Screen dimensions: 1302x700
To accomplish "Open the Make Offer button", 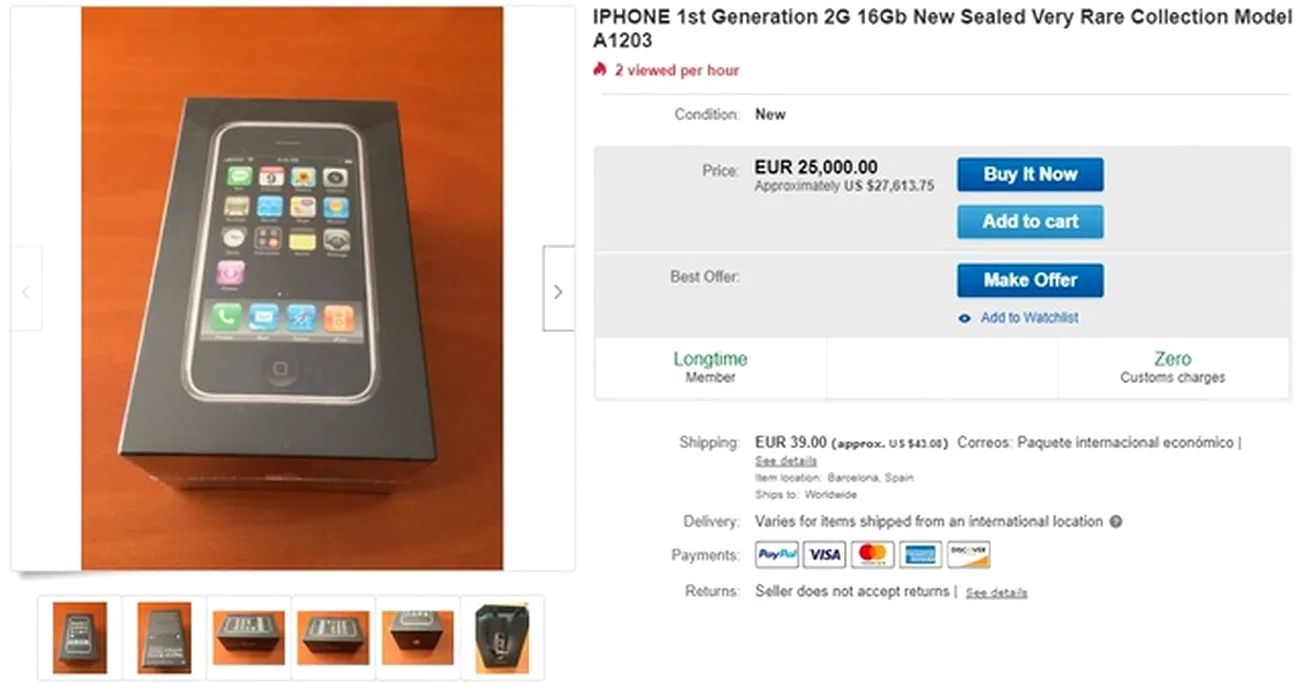I will click(x=1030, y=280).
